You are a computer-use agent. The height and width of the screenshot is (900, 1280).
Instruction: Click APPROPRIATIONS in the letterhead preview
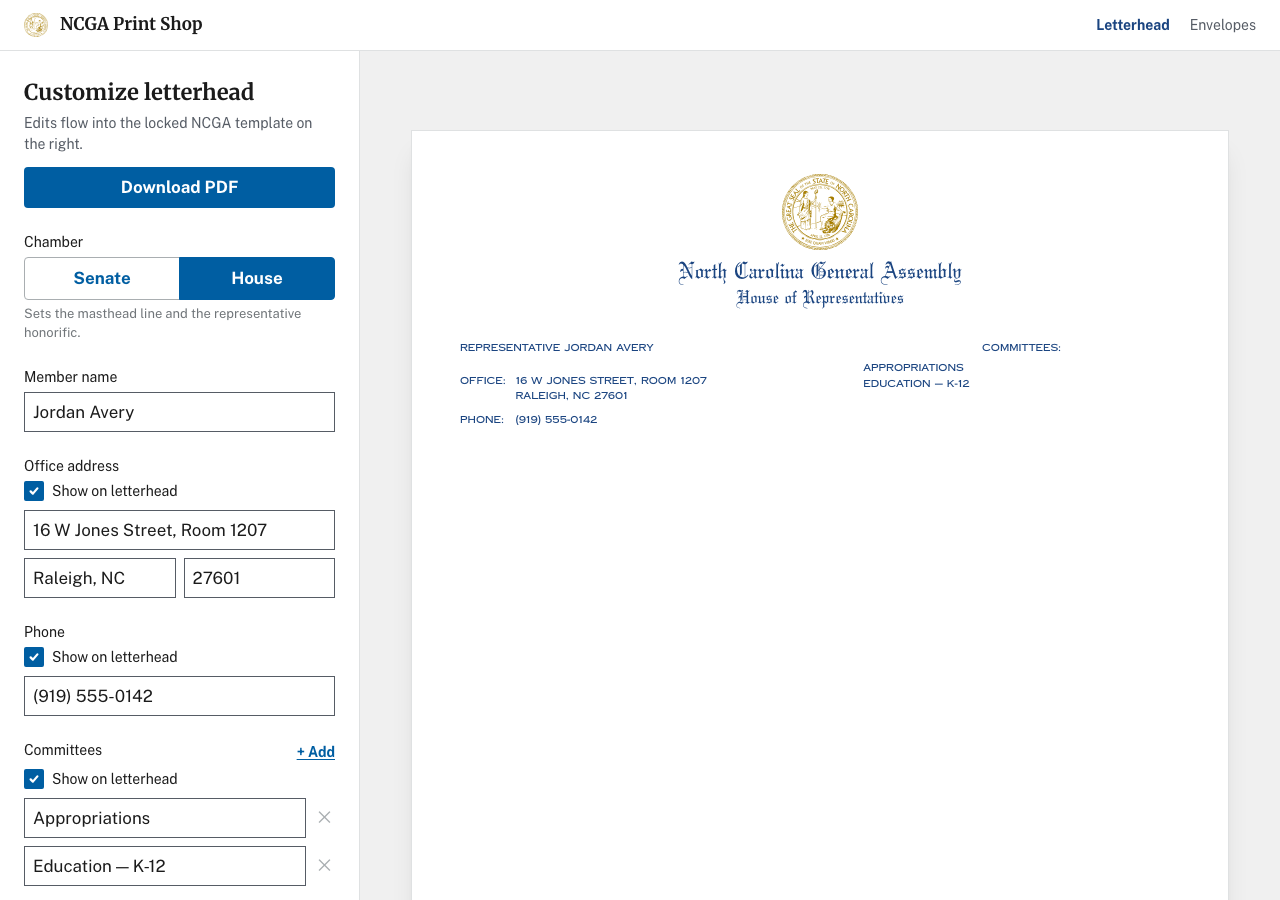point(913,368)
